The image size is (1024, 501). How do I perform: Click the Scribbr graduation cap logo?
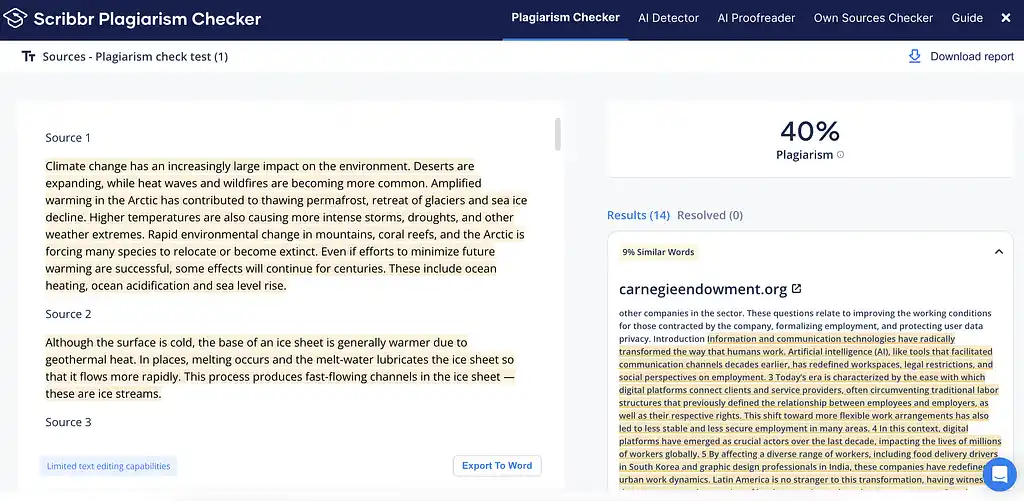(x=17, y=18)
